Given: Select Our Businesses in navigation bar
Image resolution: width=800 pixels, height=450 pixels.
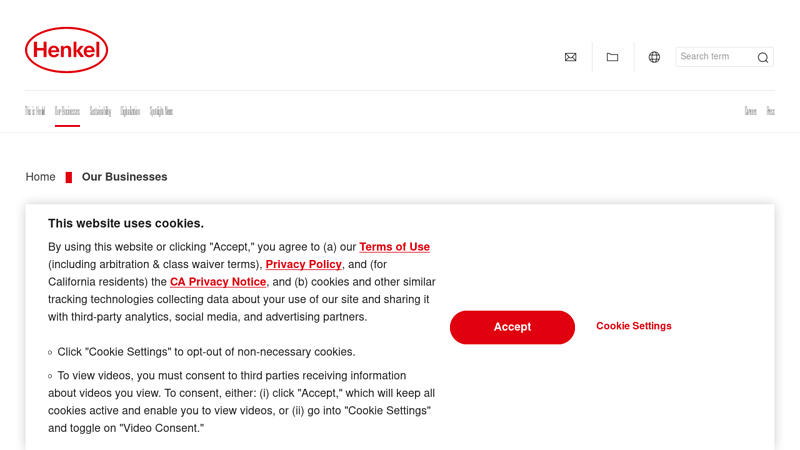Looking at the screenshot, I should 67,111.
